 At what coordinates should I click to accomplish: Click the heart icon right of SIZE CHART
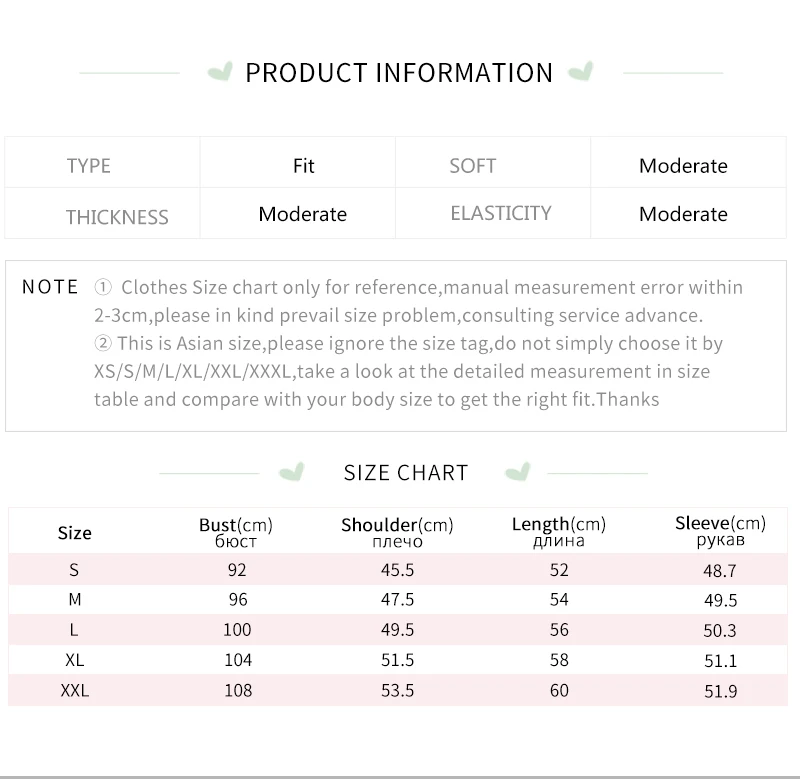pyautogui.click(x=517, y=472)
